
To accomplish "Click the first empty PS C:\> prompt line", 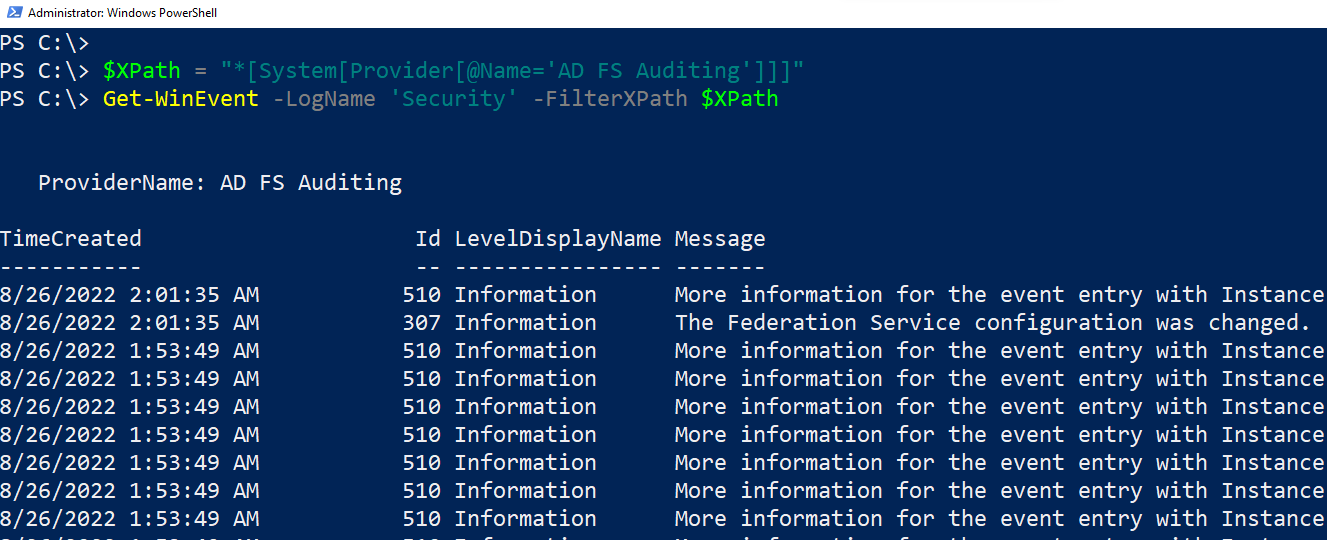I will click(x=45, y=43).
